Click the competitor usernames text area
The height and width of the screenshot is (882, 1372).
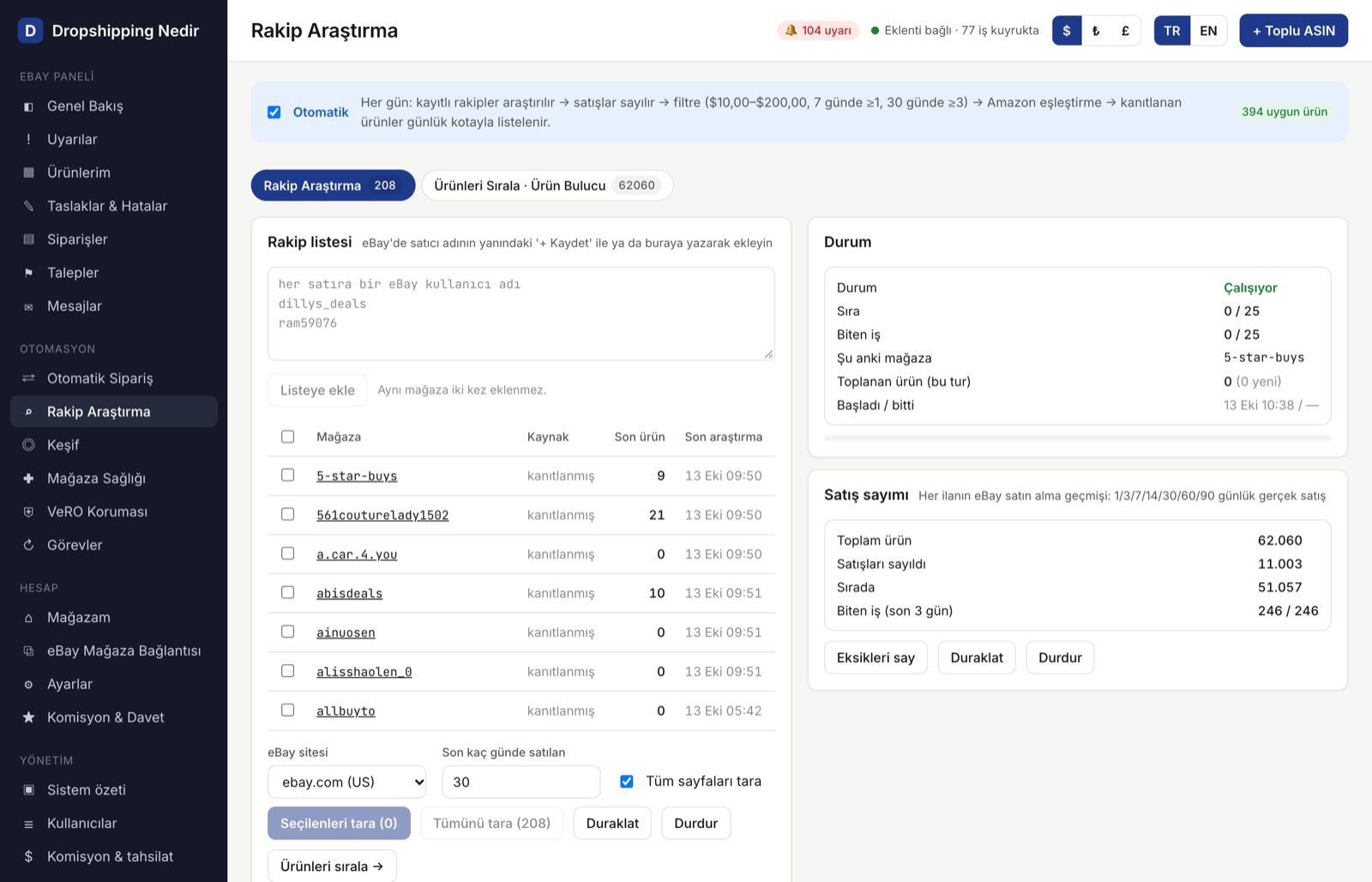tap(521, 314)
